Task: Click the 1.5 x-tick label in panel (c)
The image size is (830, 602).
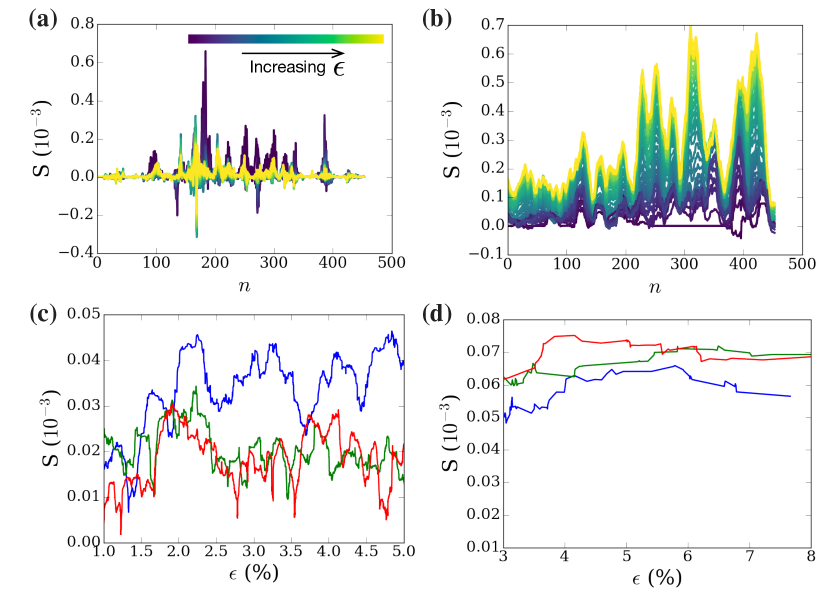Action: point(141,552)
